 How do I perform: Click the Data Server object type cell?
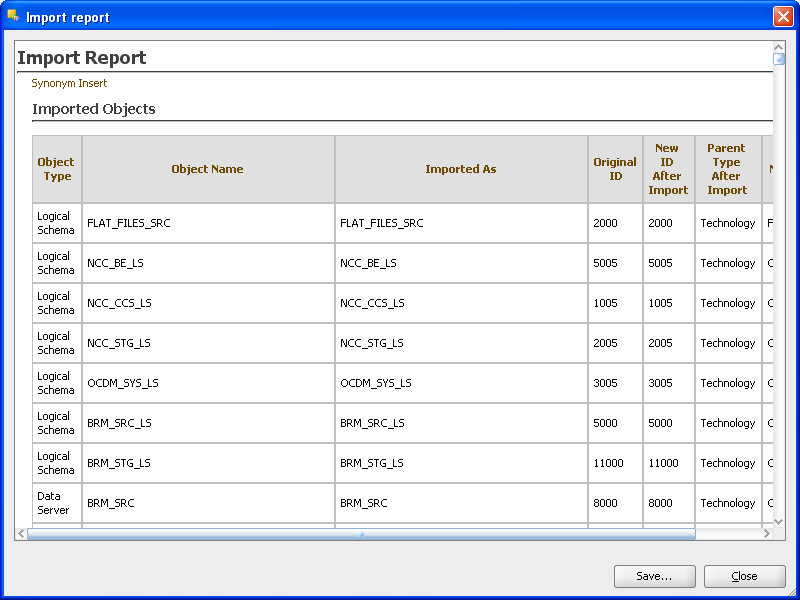53,503
